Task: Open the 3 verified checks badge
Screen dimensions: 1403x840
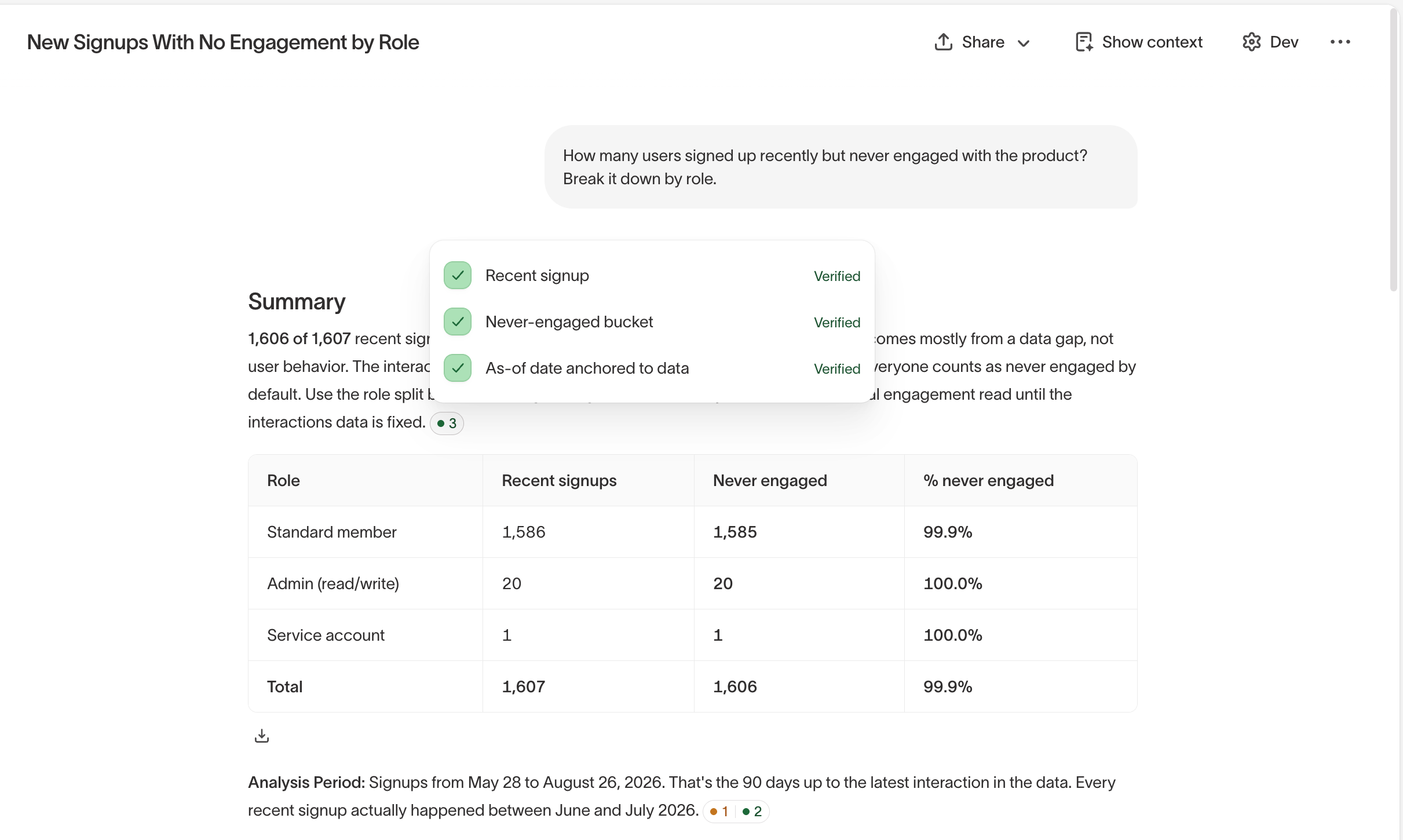Action: pos(447,423)
